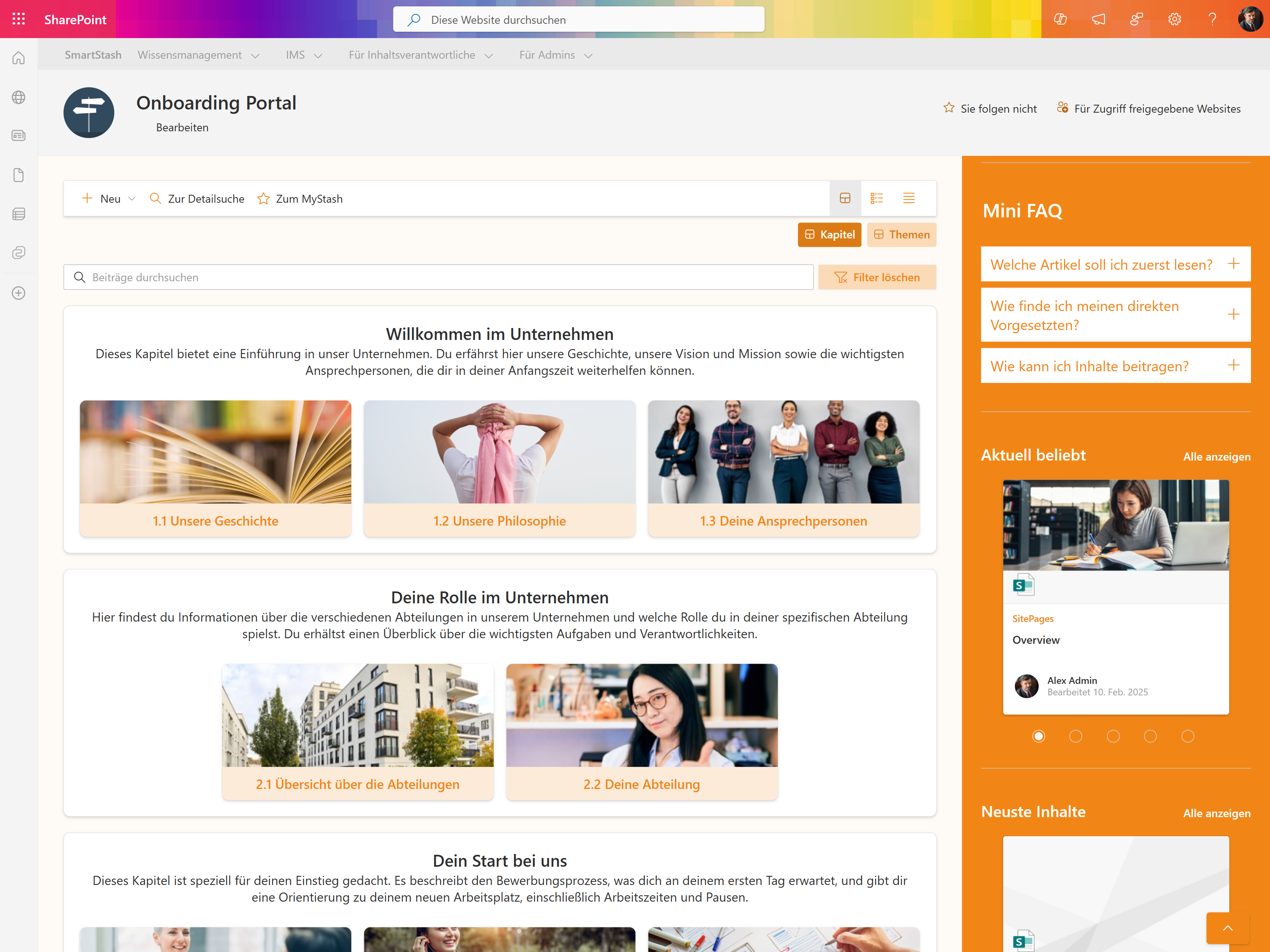Select fourth carousel dot in Aktuell beliebt
Viewport: 1270px width, 952px height.
pos(1150,736)
